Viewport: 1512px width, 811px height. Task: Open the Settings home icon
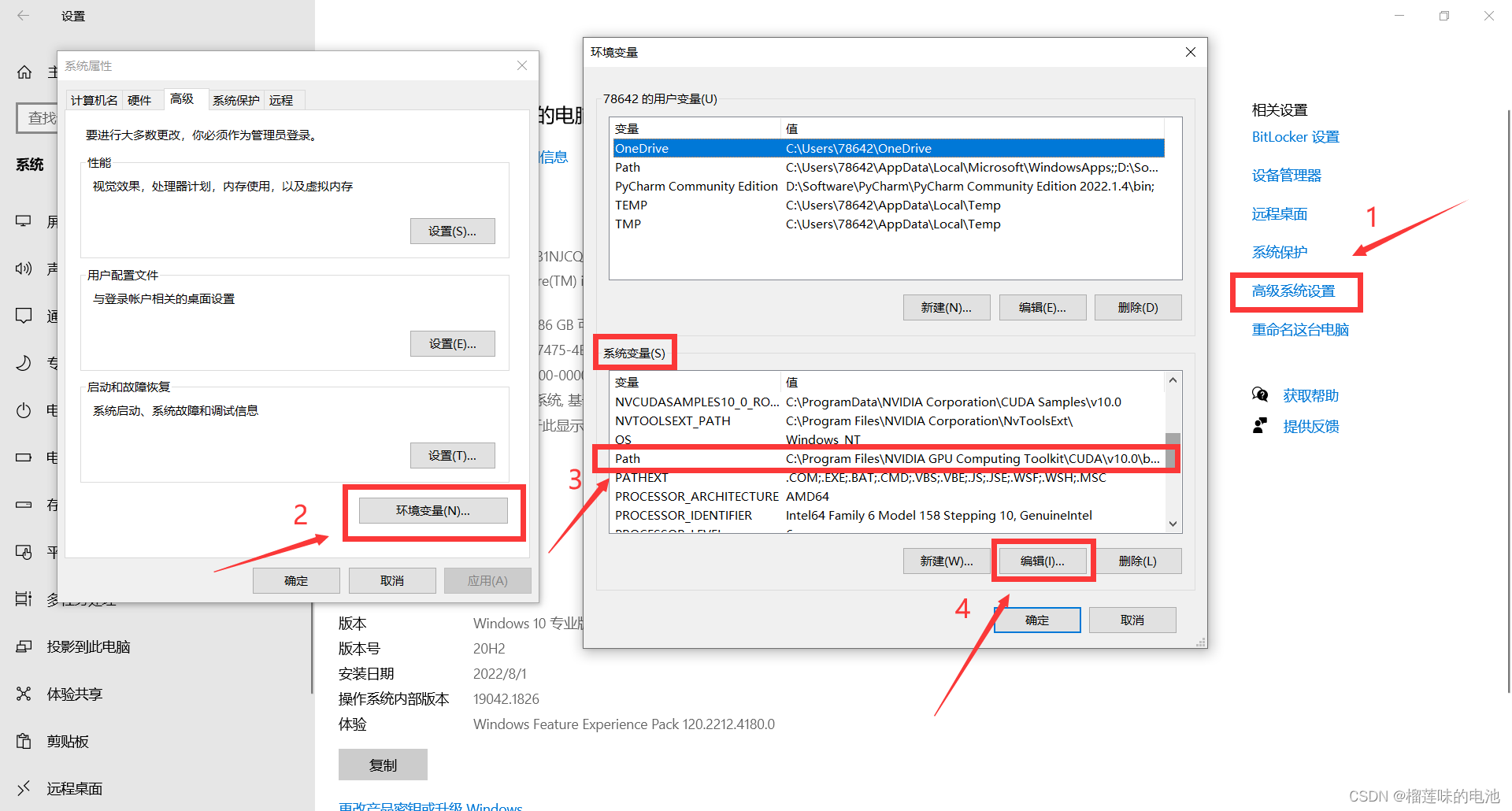tap(24, 72)
